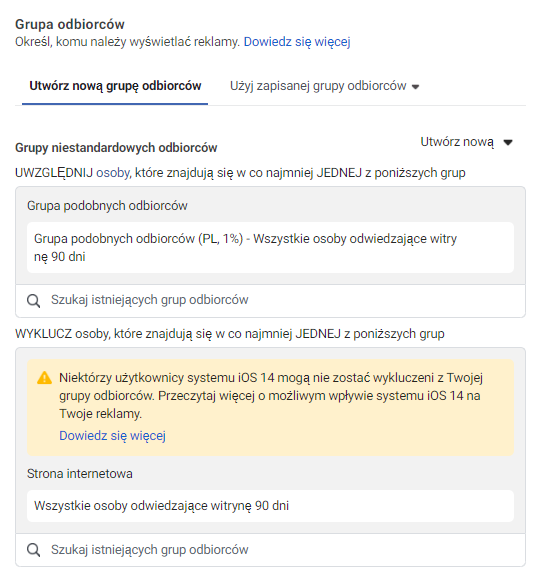The height and width of the screenshot is (576, 540).
Task: Open the top Dowiedz się więcej link
Action: [x=297, y=42]
